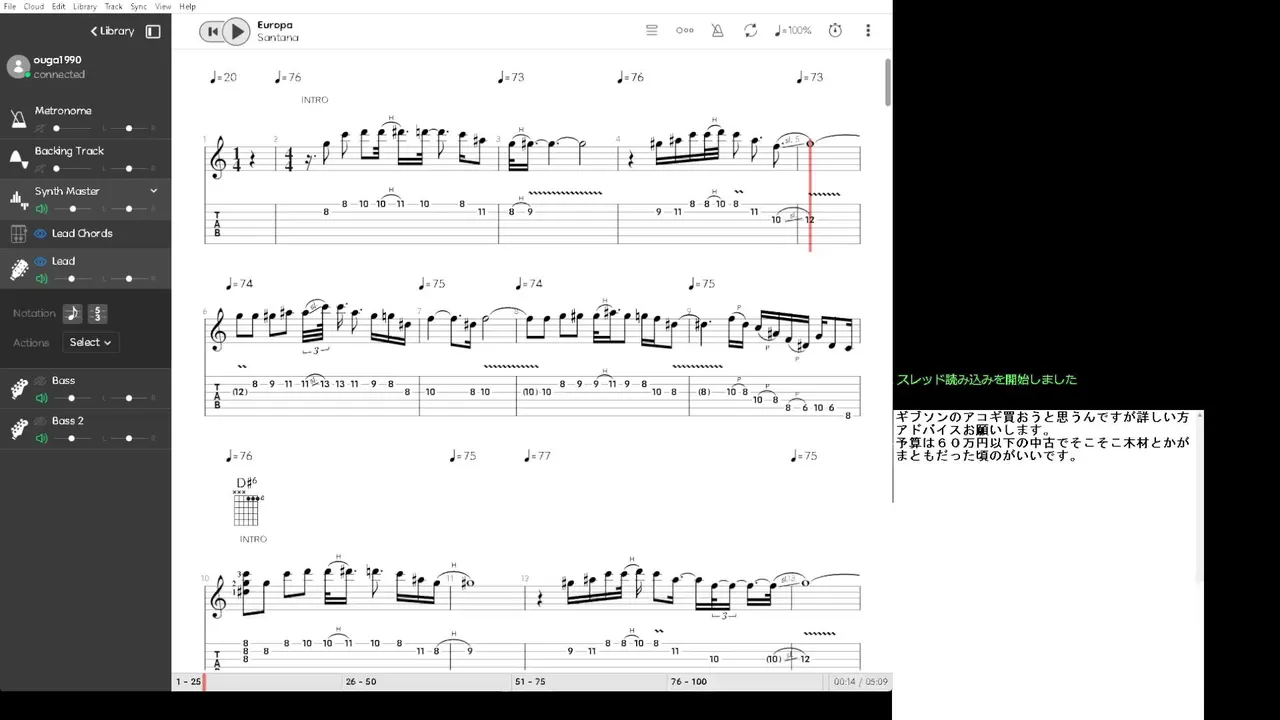Open the View menu
Viewport: 1280px width, 720px height.
tap(163, 6)
